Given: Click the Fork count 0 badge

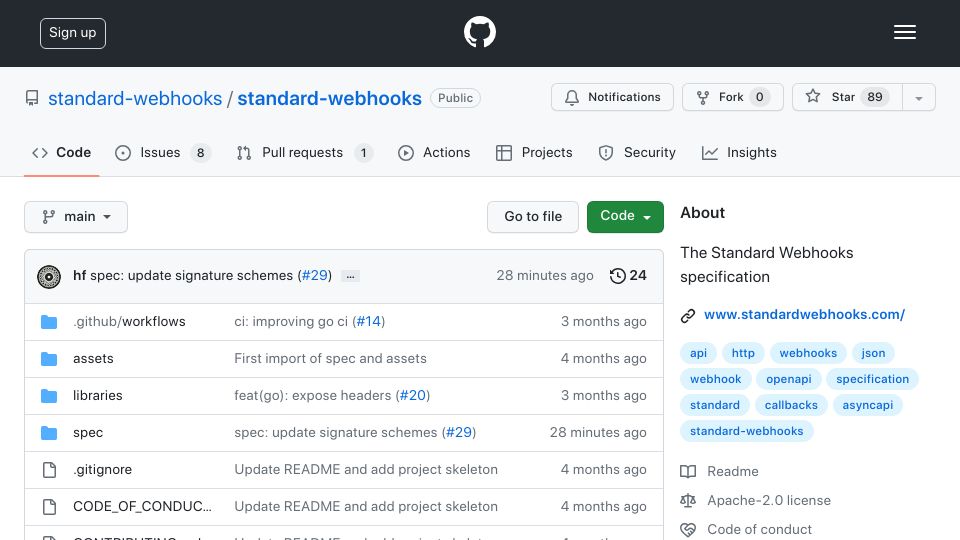Looking at the screenshot, I should [x=759, y=97].
